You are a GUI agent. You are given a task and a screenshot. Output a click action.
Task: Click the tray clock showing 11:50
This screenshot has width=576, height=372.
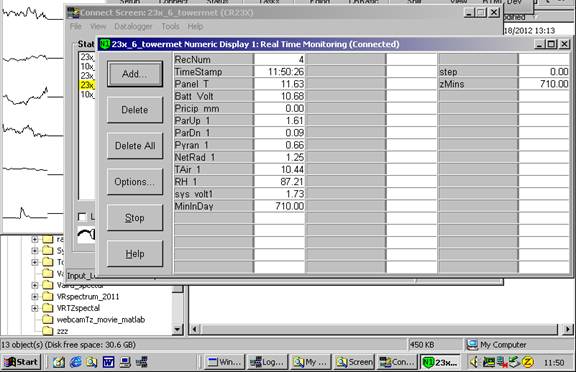click(554, 363)
